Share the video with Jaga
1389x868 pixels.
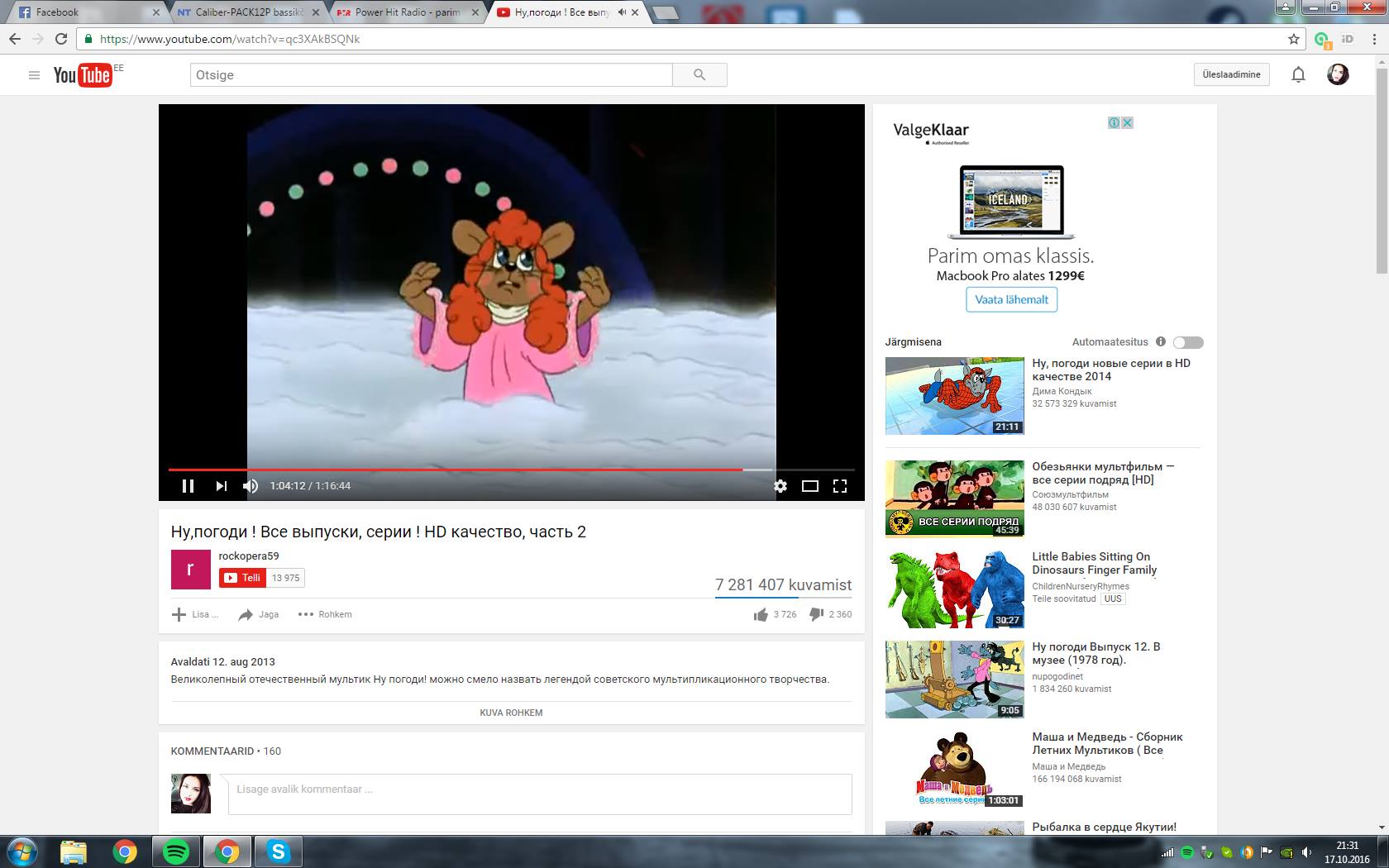point(259,614)
